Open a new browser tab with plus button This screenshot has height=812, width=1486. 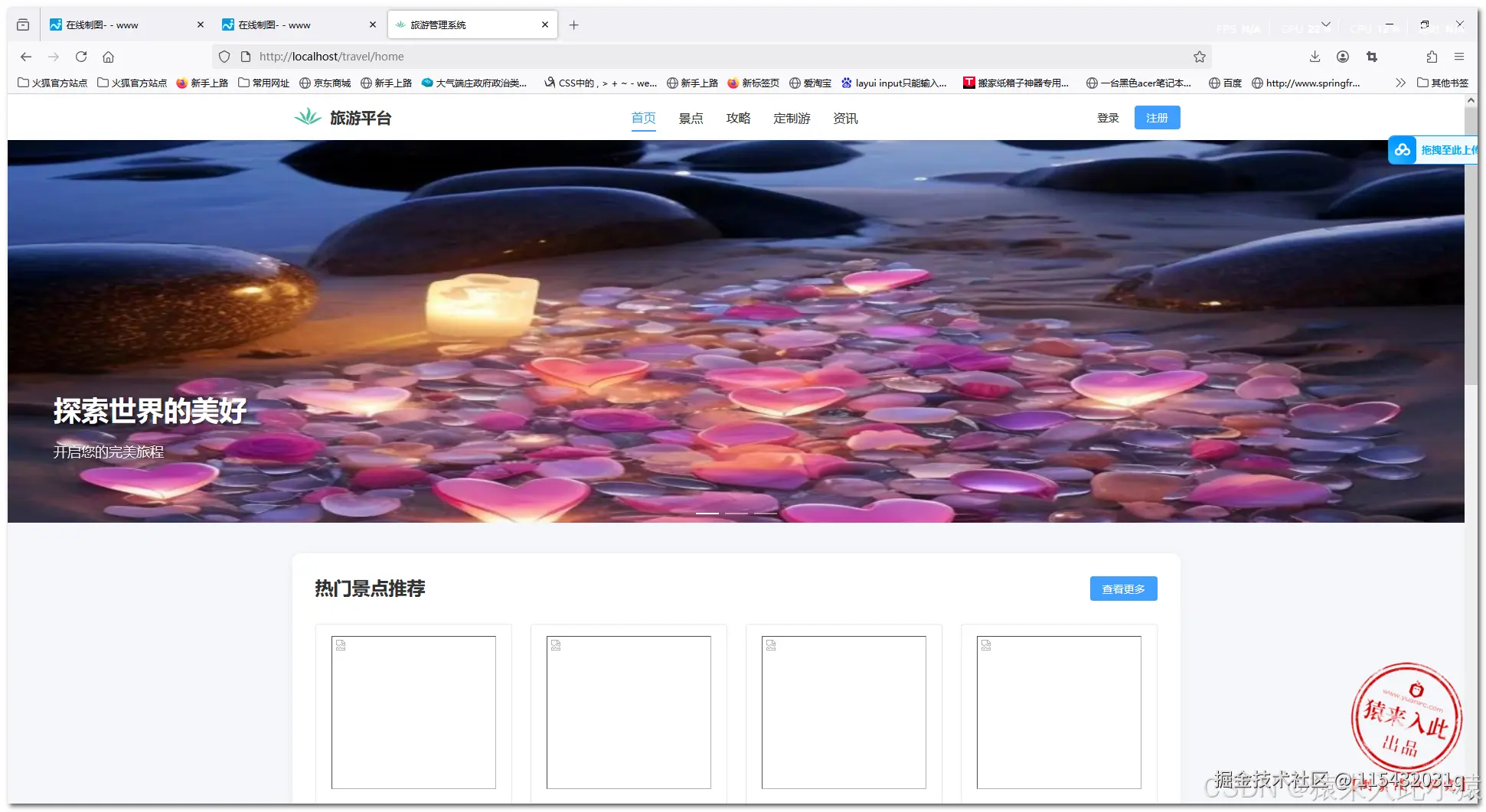pos(573,24)
